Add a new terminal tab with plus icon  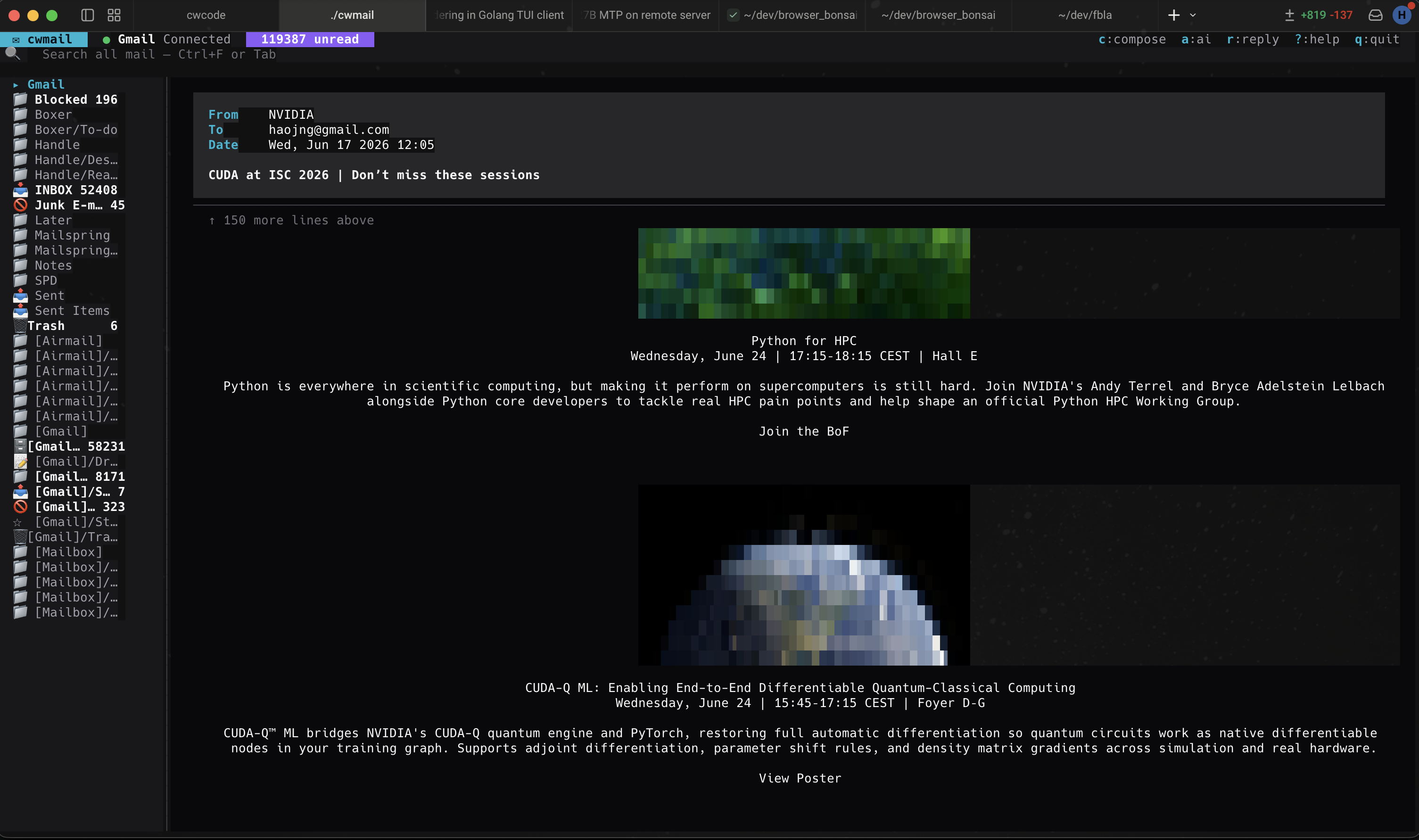[1174, 15]
